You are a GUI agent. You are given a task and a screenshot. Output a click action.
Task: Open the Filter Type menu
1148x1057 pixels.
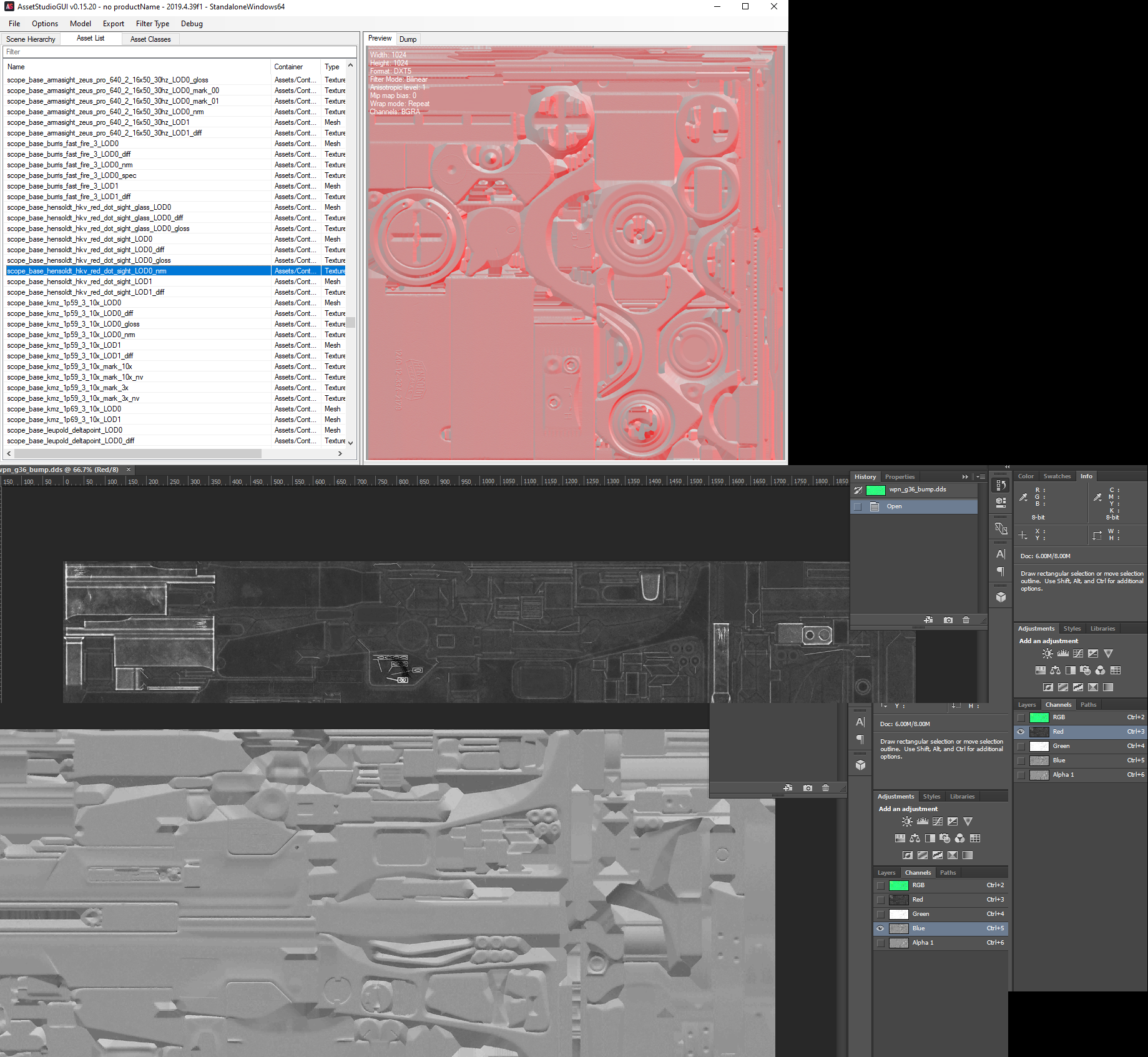152,24
